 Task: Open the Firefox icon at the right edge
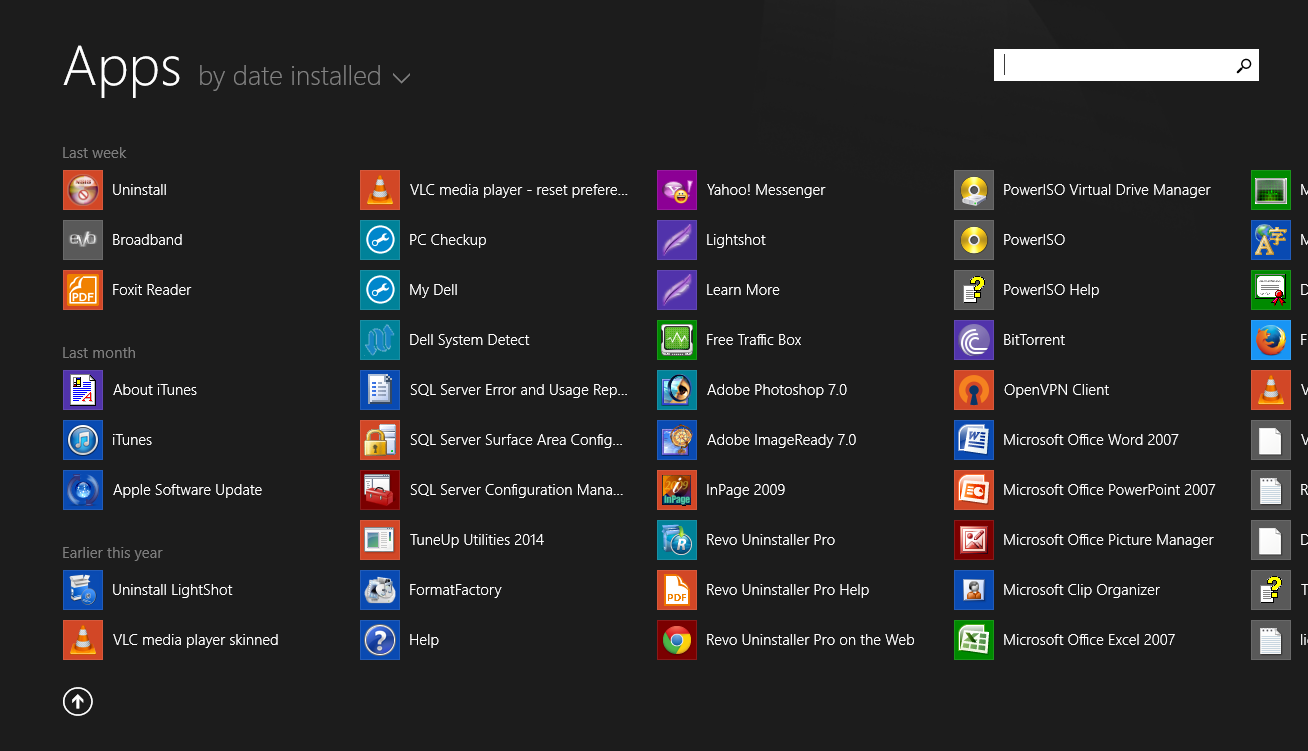(1271, 340)
